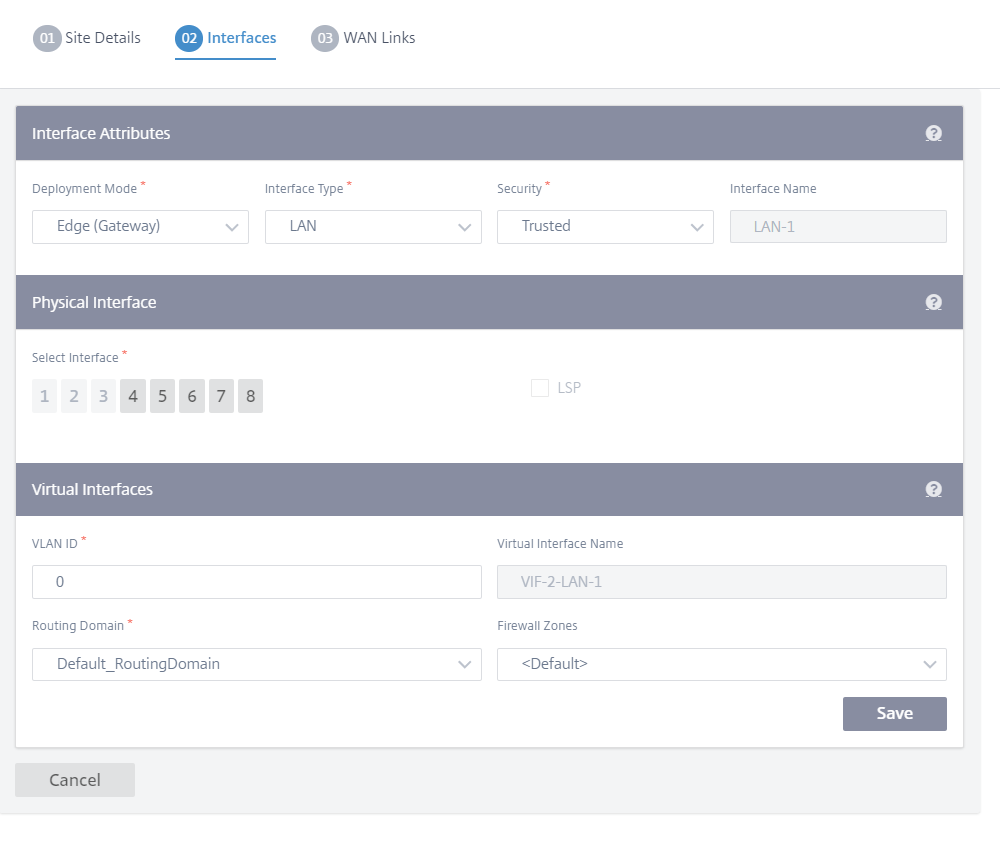Select physical interface 1
Screen dimensions: 1000x841
[45, 396]
